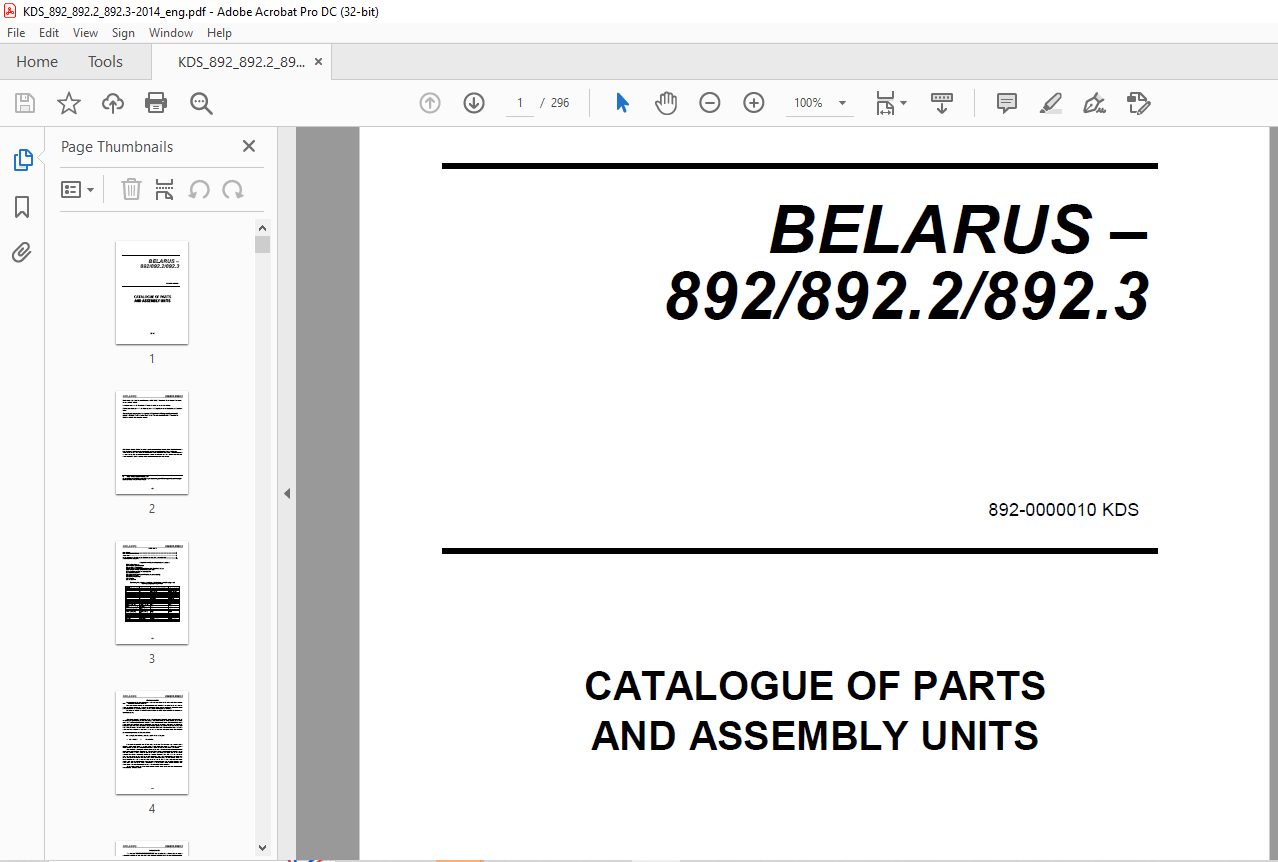Collapse the navigation pane with left arrow

click(x=287, y=493)
